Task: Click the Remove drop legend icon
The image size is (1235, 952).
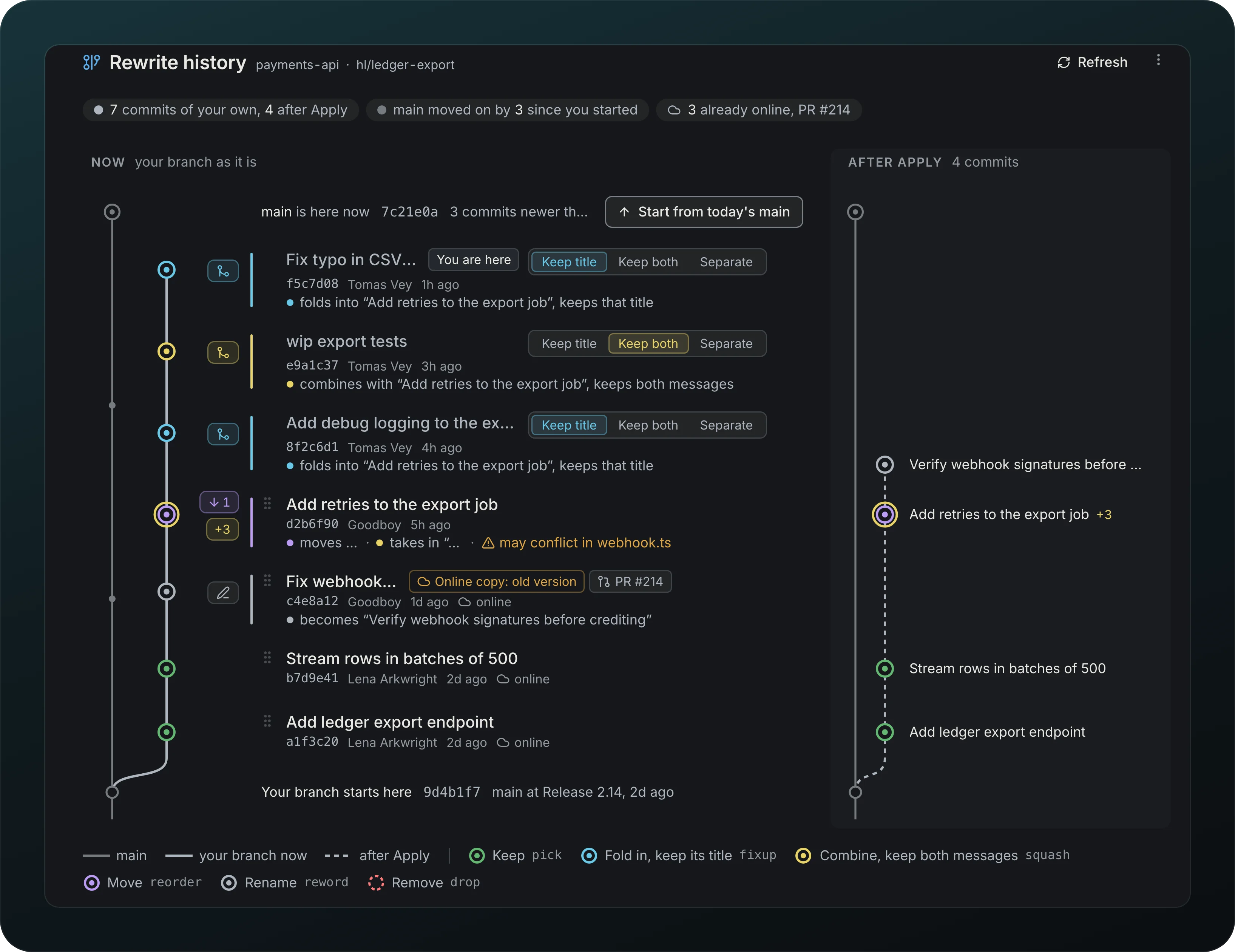Action: tap(376, 883)
